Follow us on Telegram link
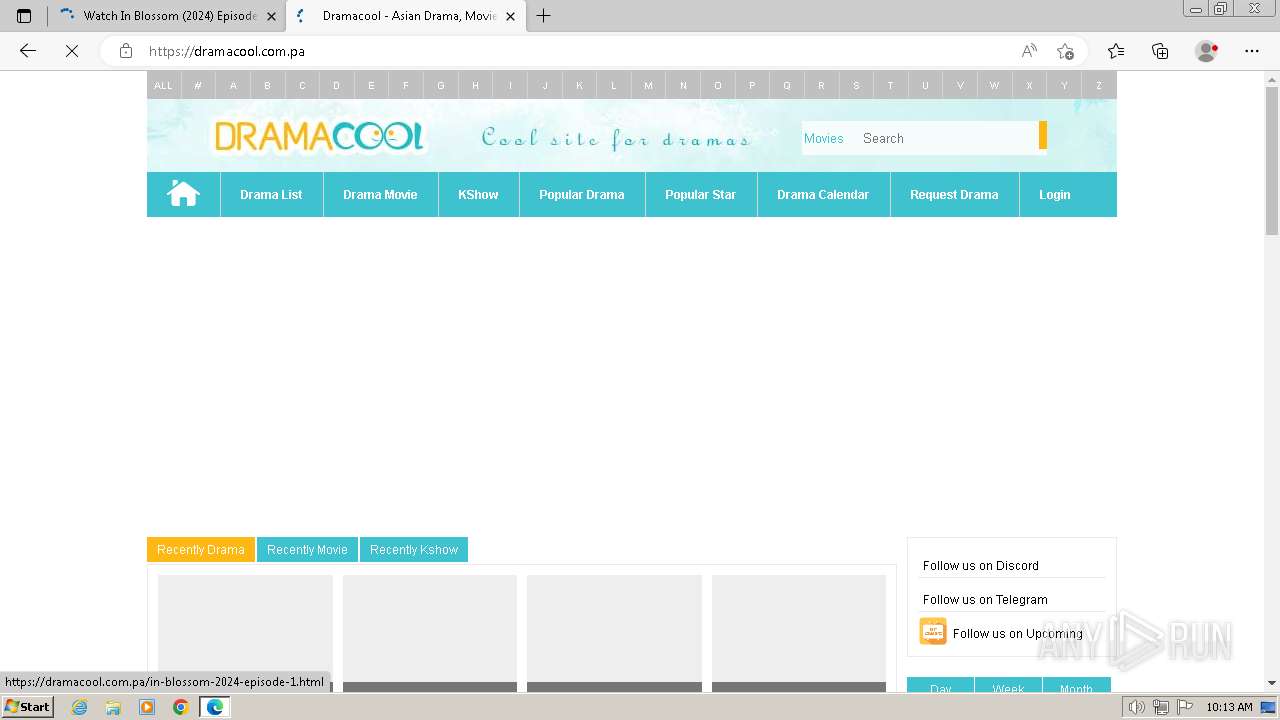The height and width of the screenshot is (720, 1280). 985,600
